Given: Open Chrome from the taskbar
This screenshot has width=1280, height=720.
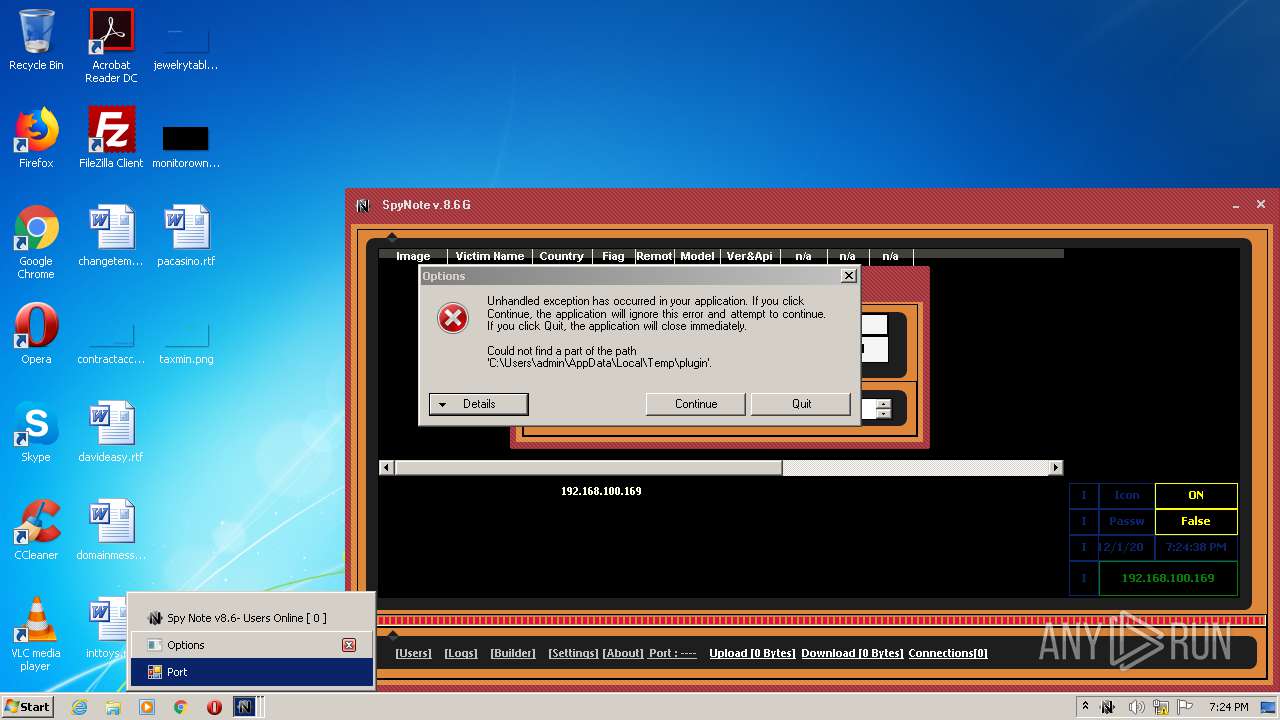Looking at the screenshot, I should [x=181, y=707].
